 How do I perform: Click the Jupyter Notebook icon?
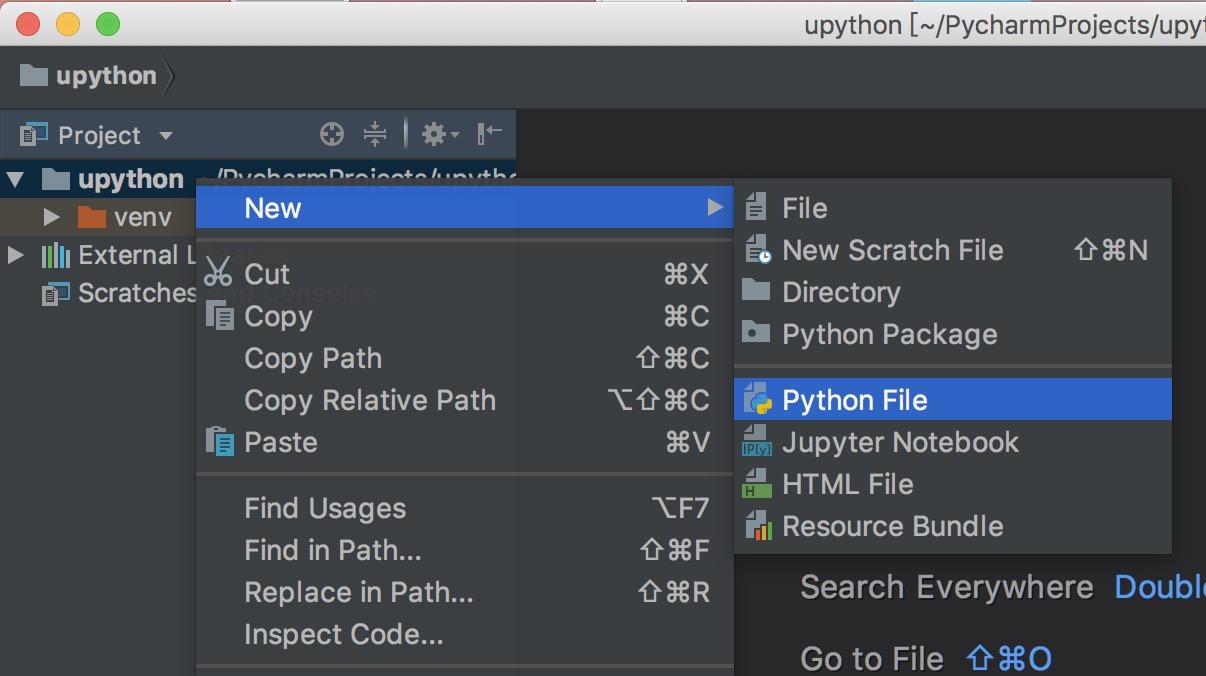point(757,442)
